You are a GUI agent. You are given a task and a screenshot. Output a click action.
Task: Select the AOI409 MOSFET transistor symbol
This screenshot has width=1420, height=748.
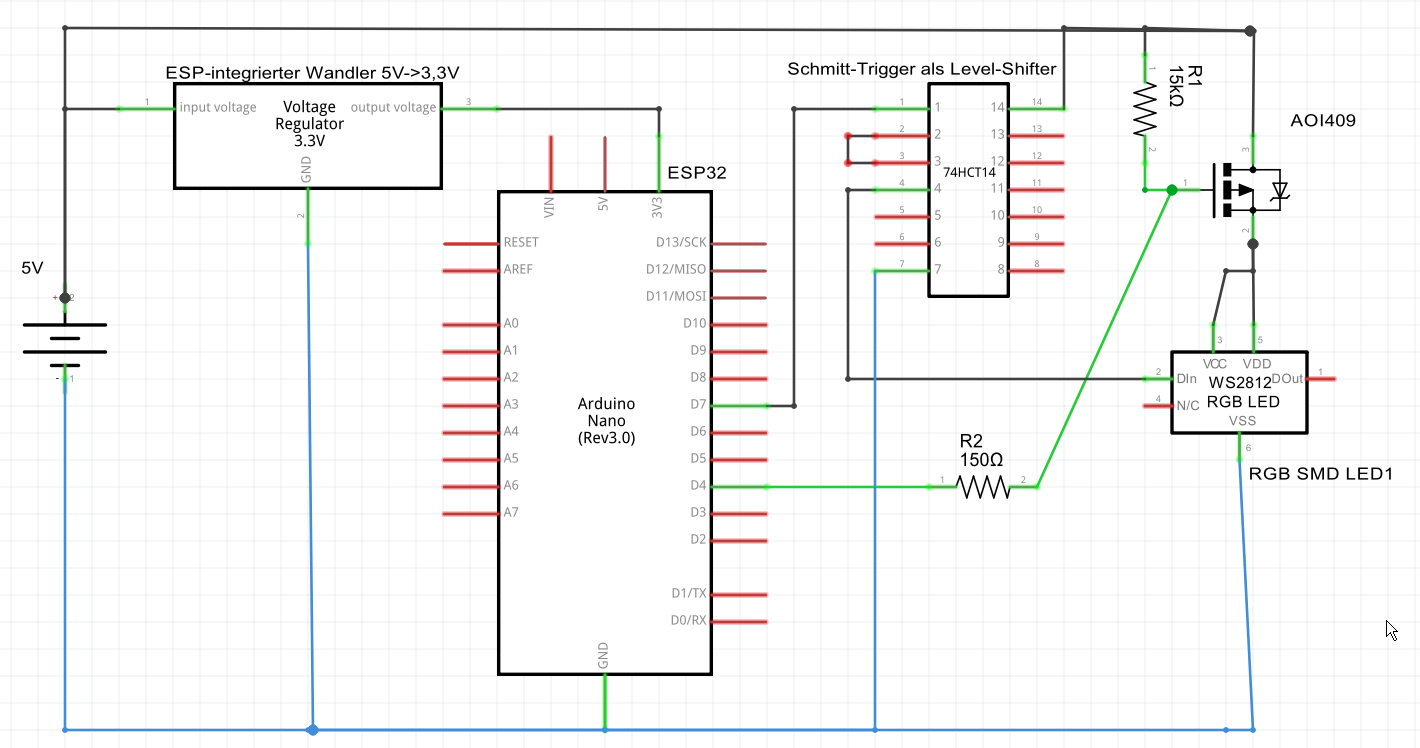click(1246, 188)
